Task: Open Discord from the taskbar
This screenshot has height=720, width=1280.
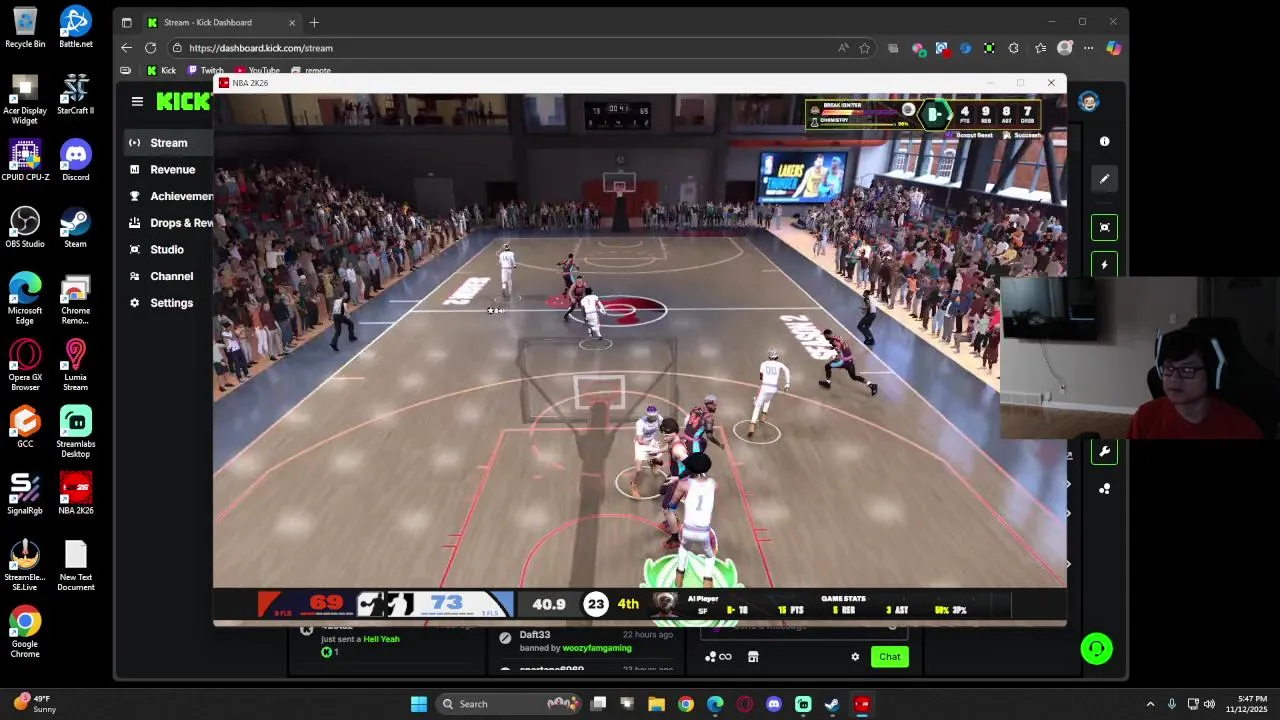Action: click(773, 704)
